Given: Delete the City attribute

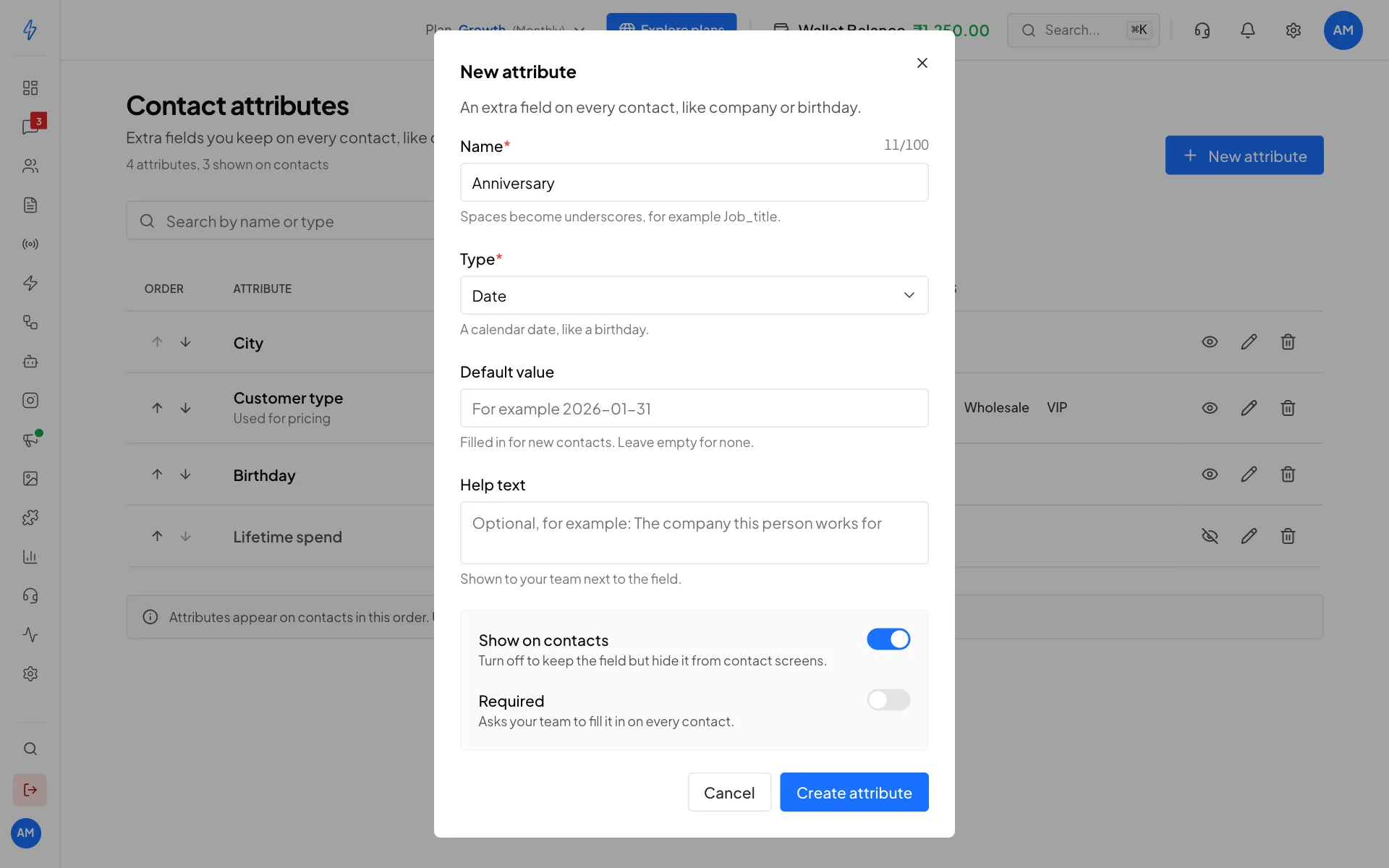Looking at the screenshot, I should [1288, 342].
